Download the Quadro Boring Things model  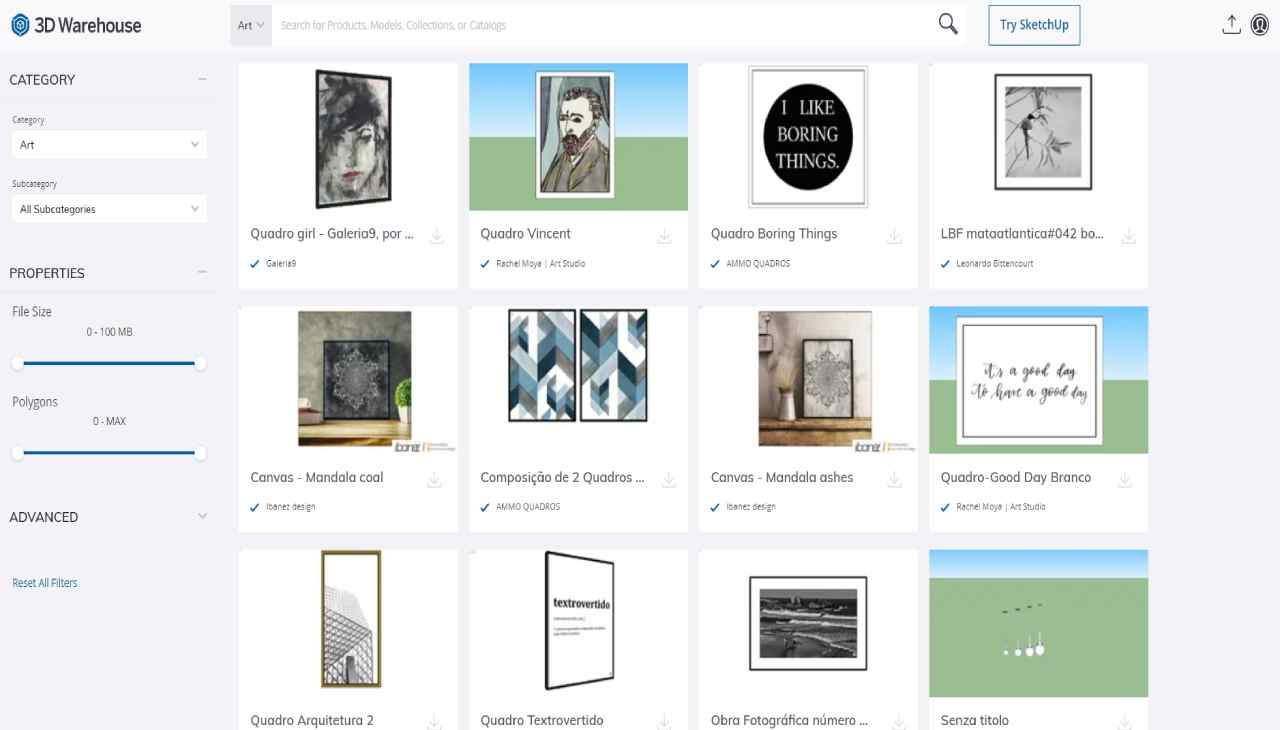pyautogui.click(x=895, y=236)
